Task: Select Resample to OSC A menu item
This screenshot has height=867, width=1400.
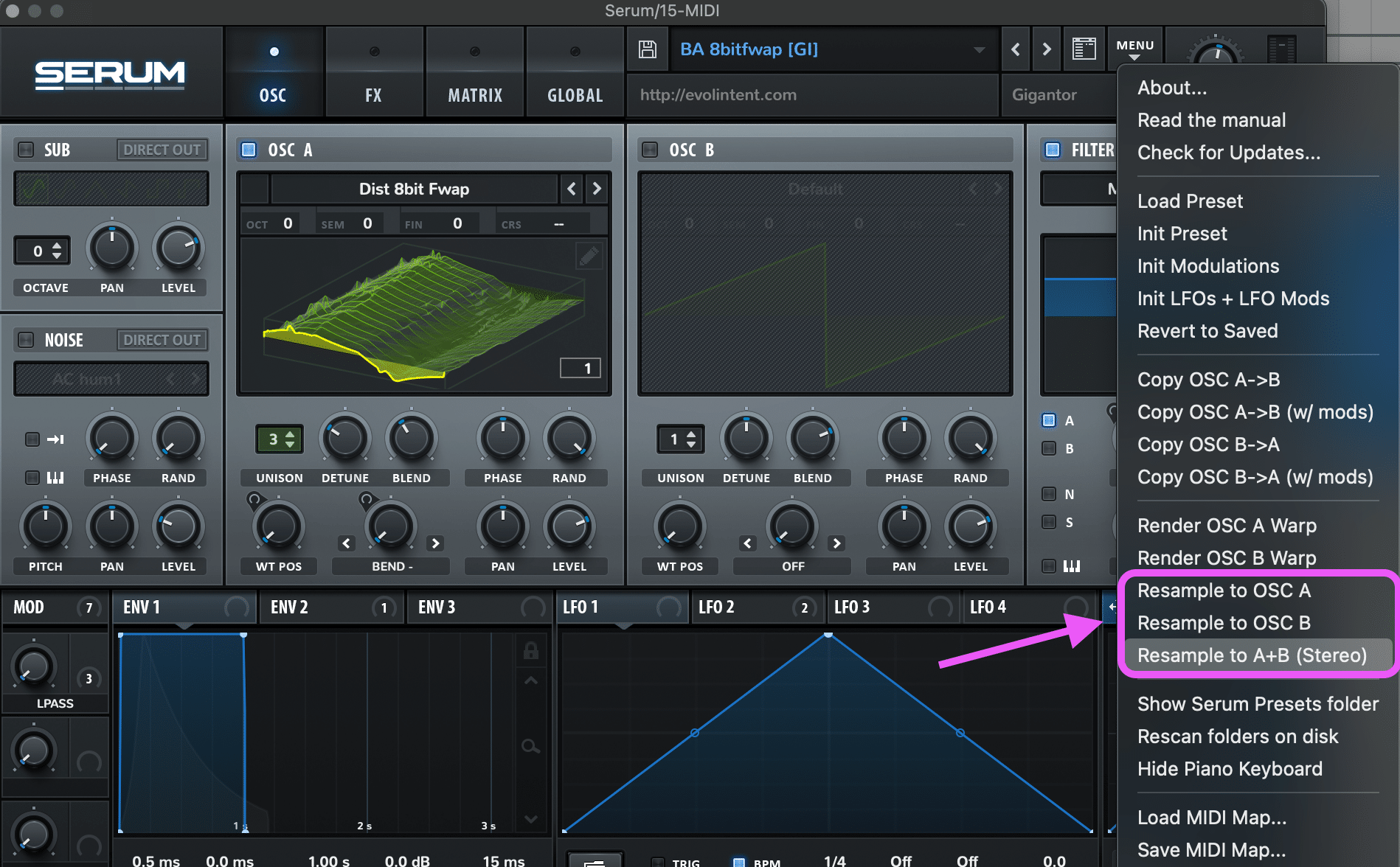Action: 1224,591
